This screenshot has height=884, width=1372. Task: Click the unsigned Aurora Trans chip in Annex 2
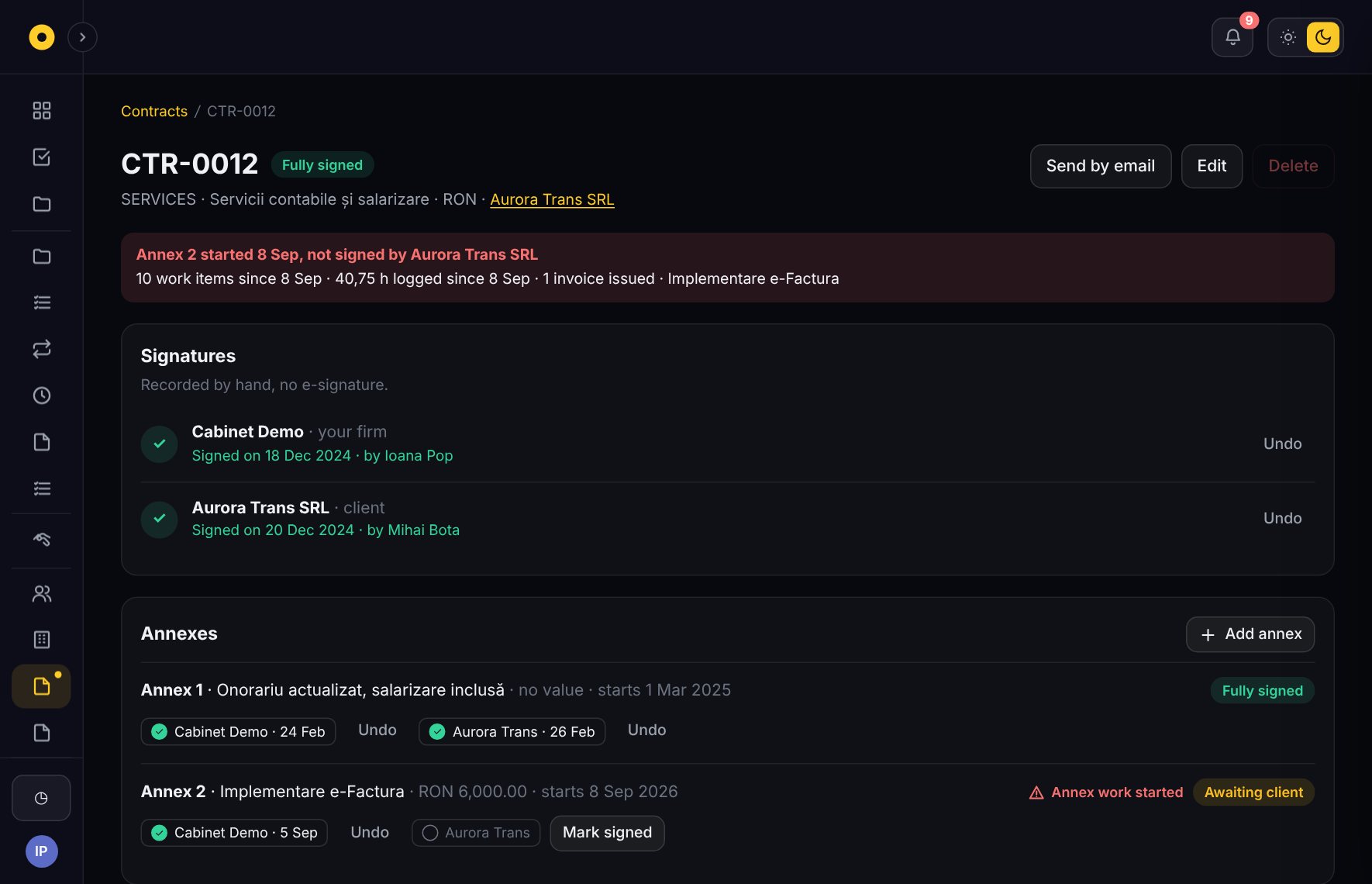(x=476, y=833)
